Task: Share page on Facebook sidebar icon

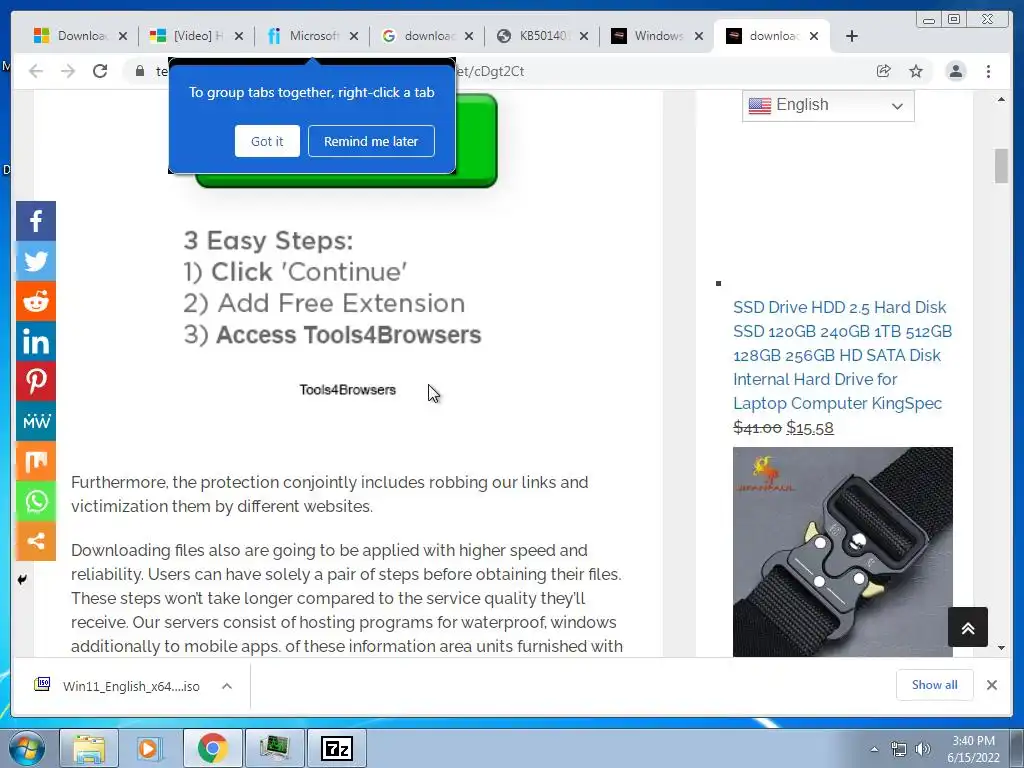Action: (x=36, y=221)
